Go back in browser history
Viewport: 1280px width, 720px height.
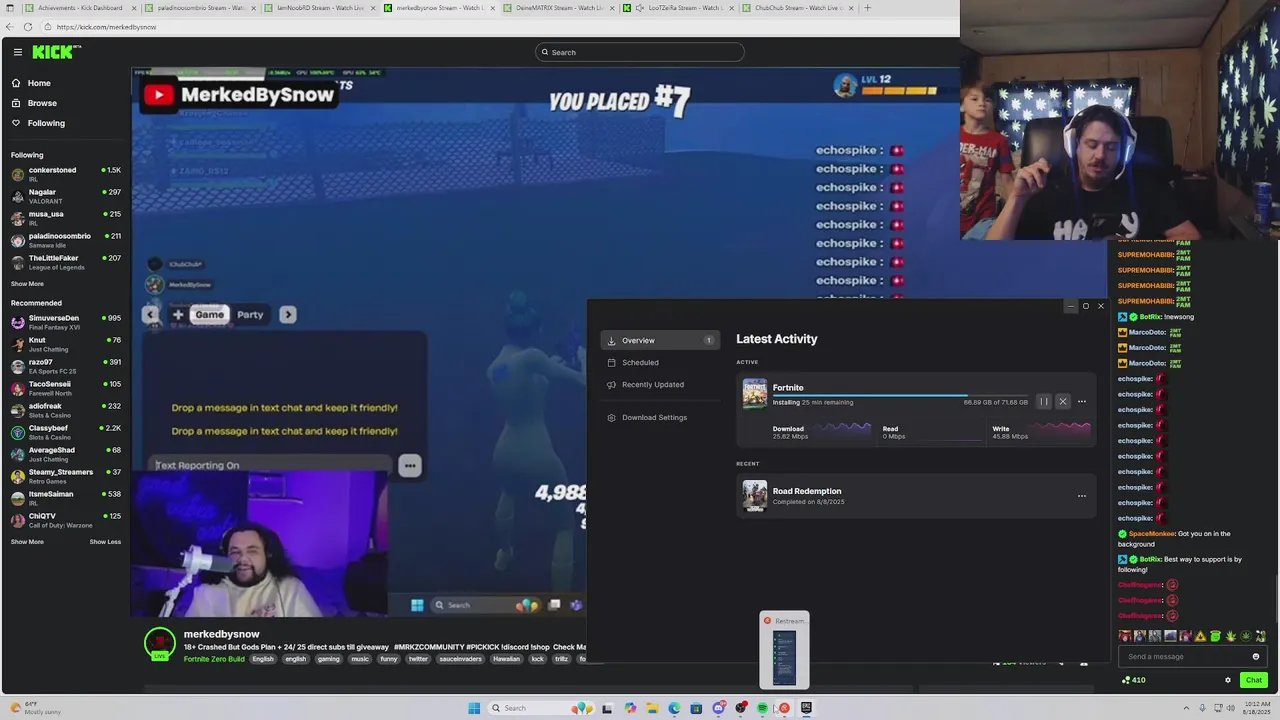coord(10,27)
